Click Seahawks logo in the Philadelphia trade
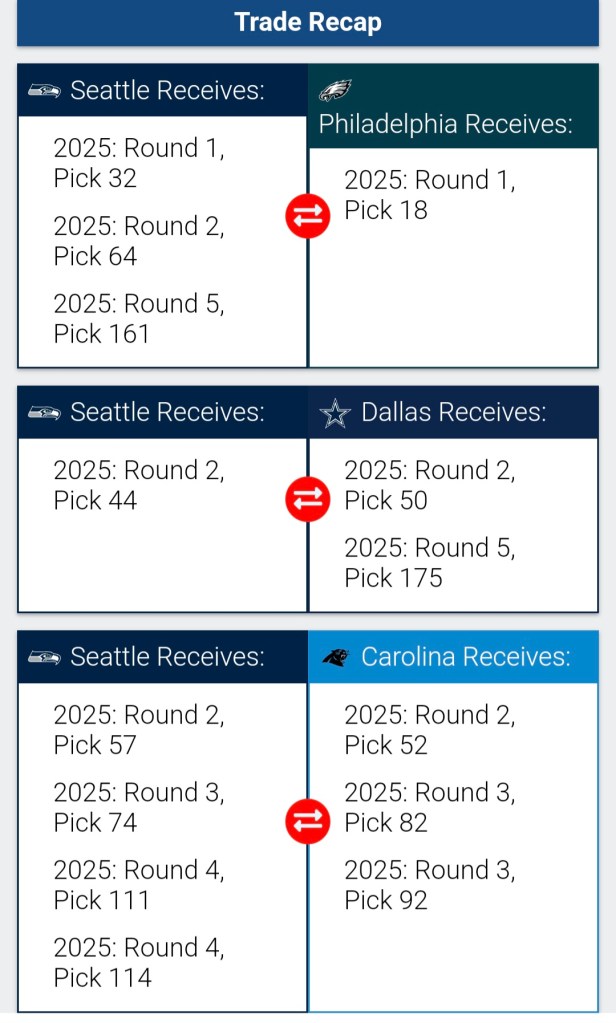616x1023 pixels. click(44, 91)
